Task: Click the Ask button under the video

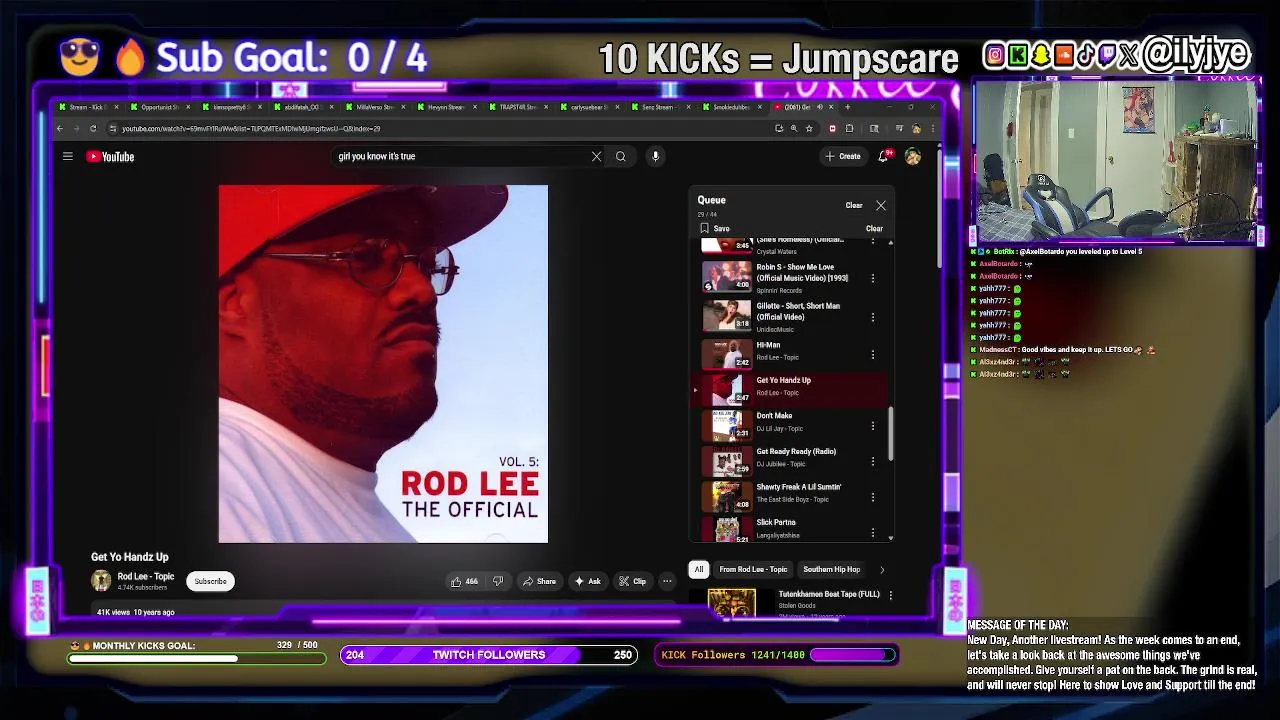Action: click(x=587, y=581)
